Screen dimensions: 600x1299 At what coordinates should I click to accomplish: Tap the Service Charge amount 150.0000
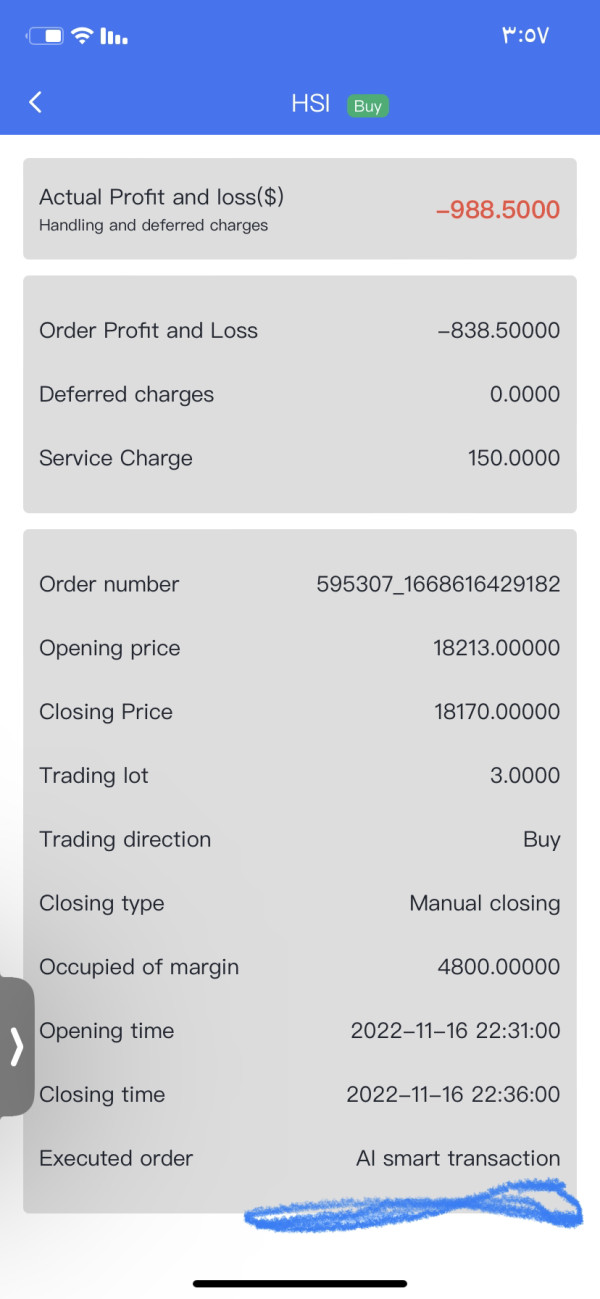point(513,458)
